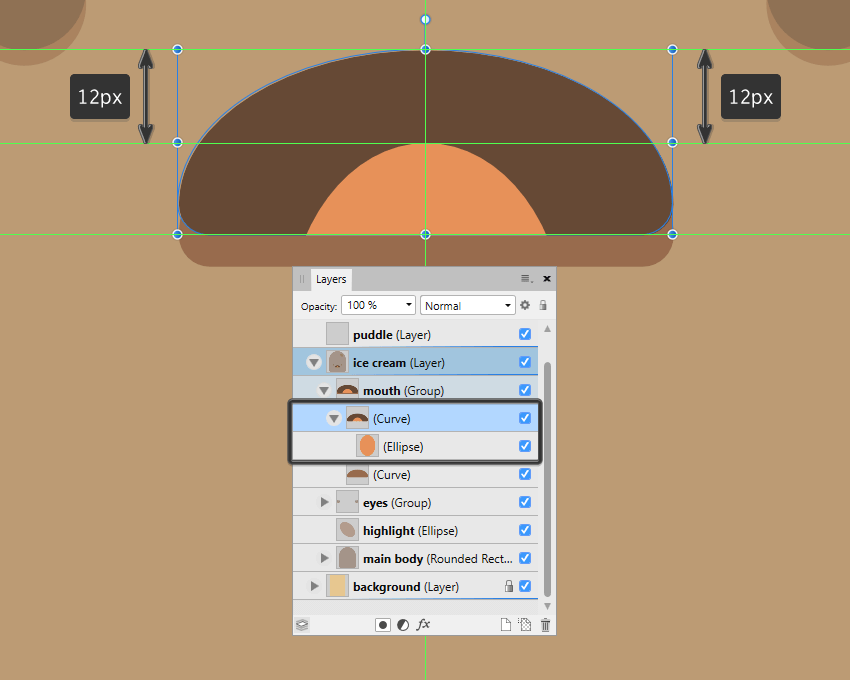Screen dimensions: 850x680
Task: Click the Edit All Layers stack icon
Action: click(x=302, y=625)
